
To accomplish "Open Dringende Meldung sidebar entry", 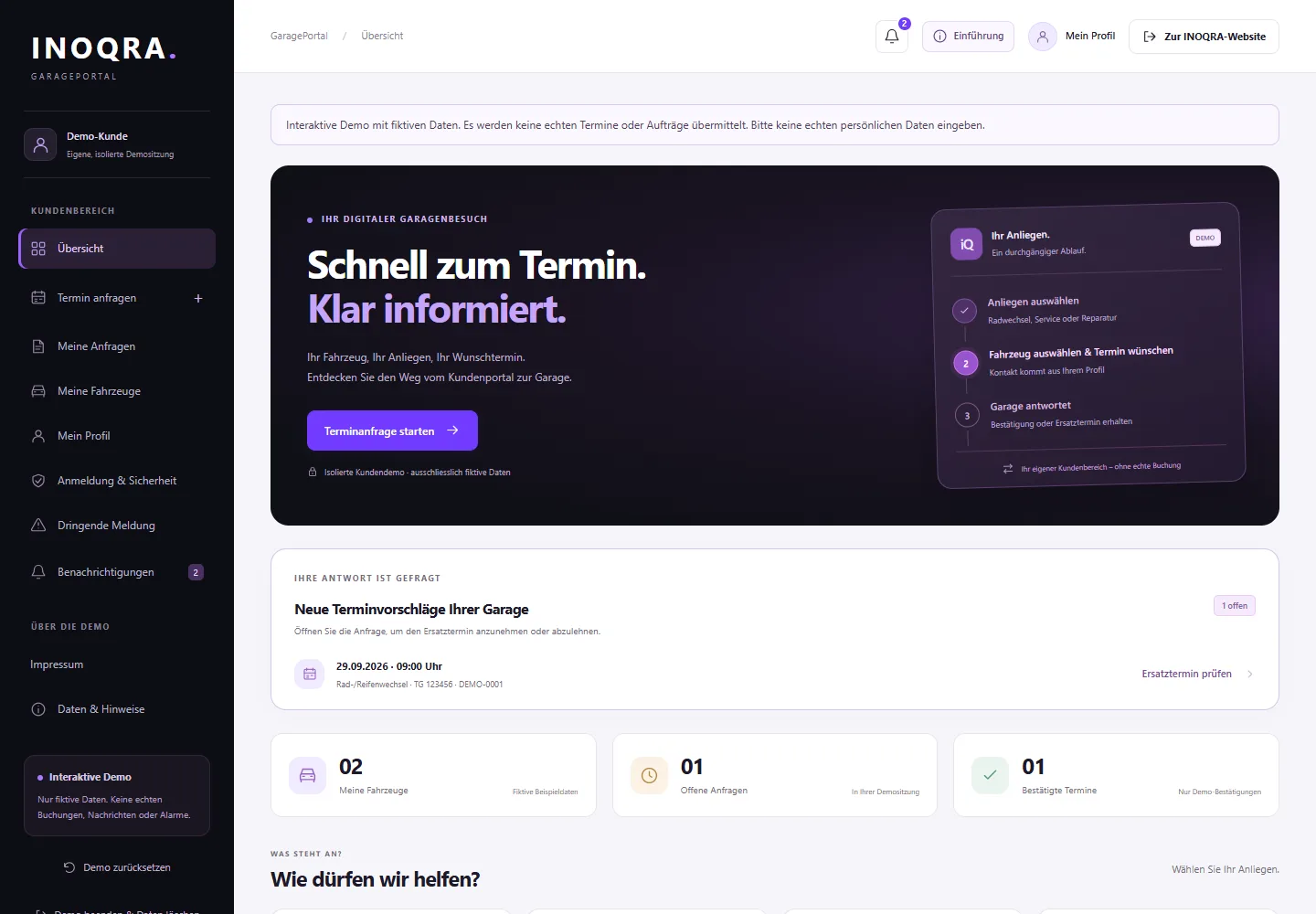I will point(117,526).
